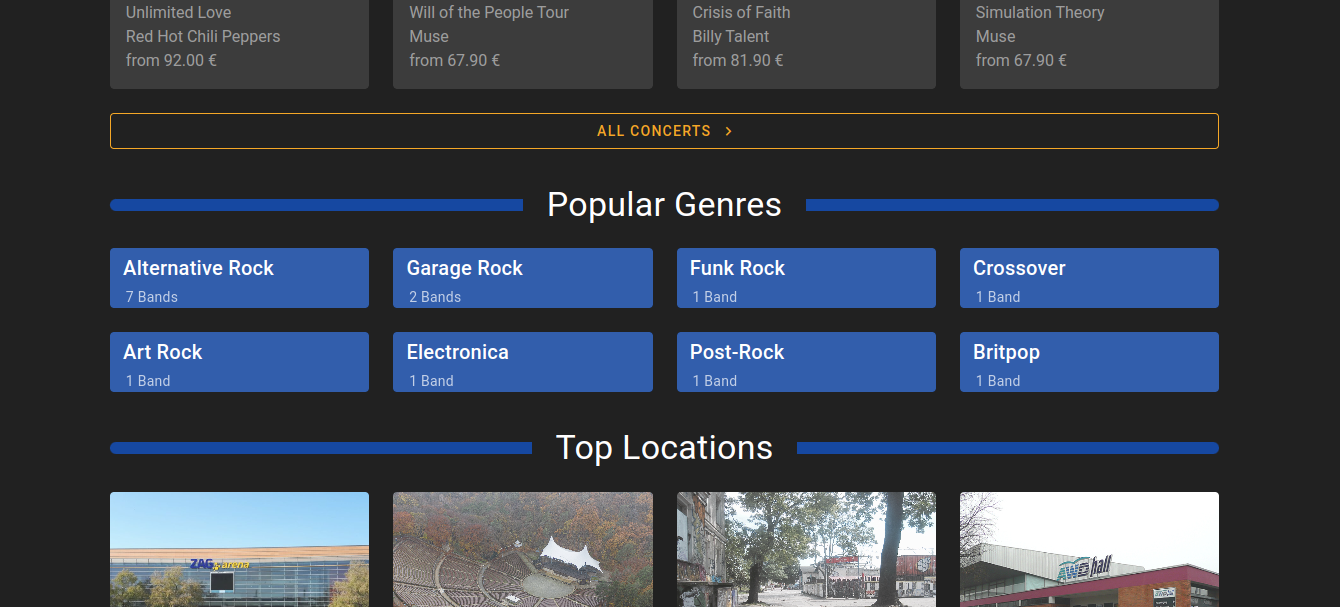The width and height of the screenshot is (1340, 607).
Task: Click the Crossover genre card
Action: coord(1089,278)
